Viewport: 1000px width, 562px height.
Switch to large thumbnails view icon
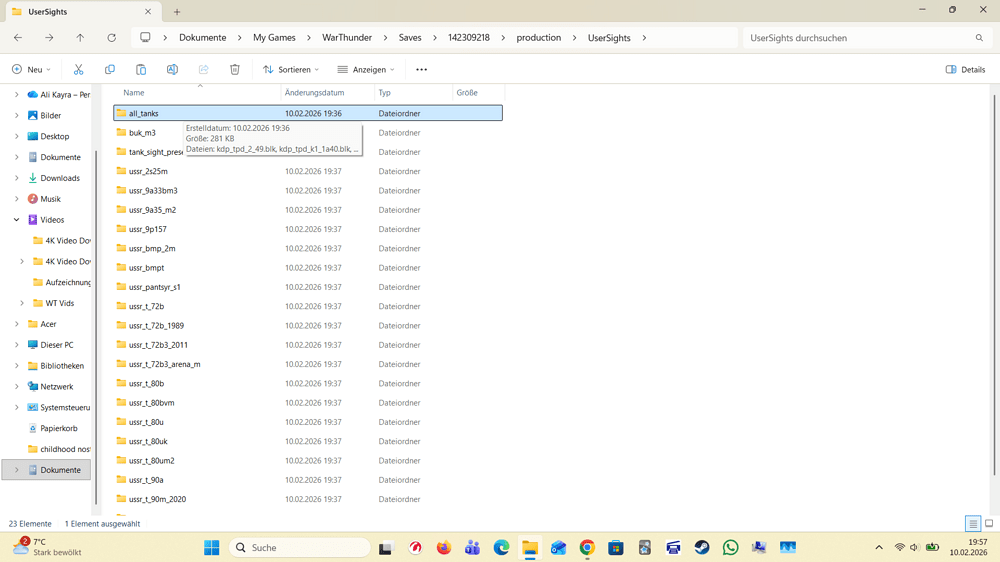pyautogui.click(x=989, y=524)
